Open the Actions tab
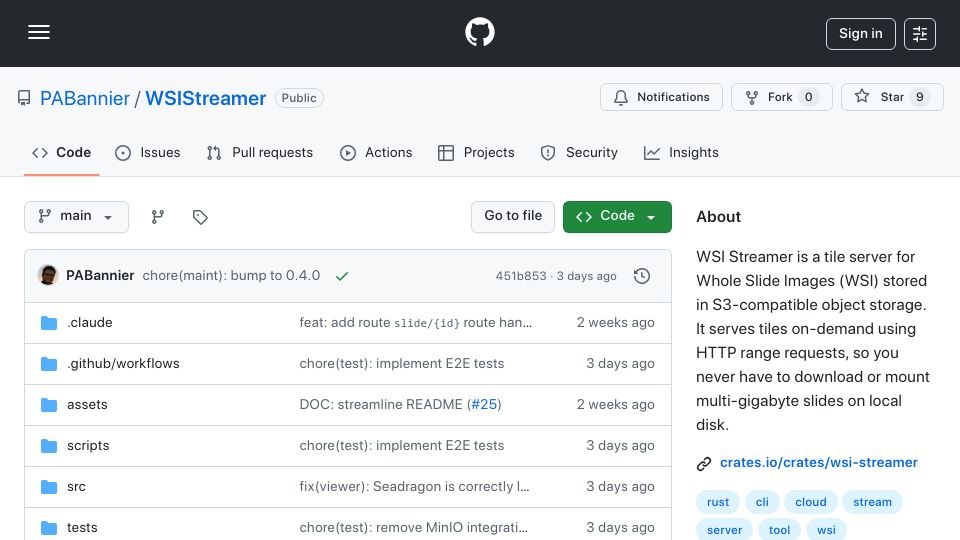This screenshot has height=540, width=960. [x=376, y=152]
